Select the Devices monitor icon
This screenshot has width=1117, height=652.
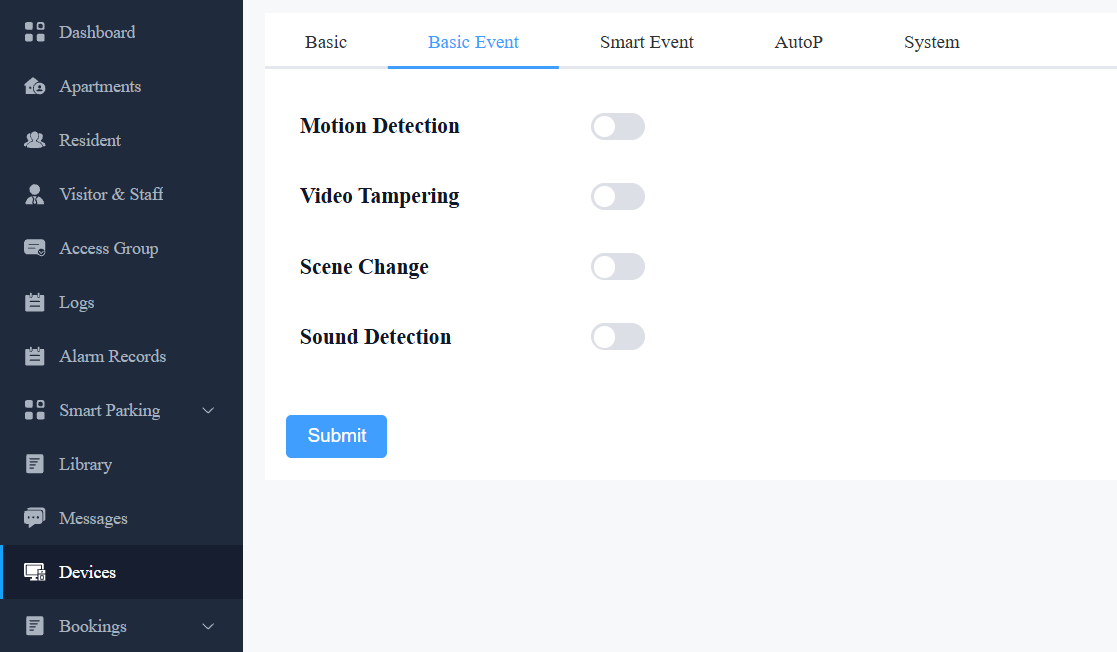click(34, 572)
